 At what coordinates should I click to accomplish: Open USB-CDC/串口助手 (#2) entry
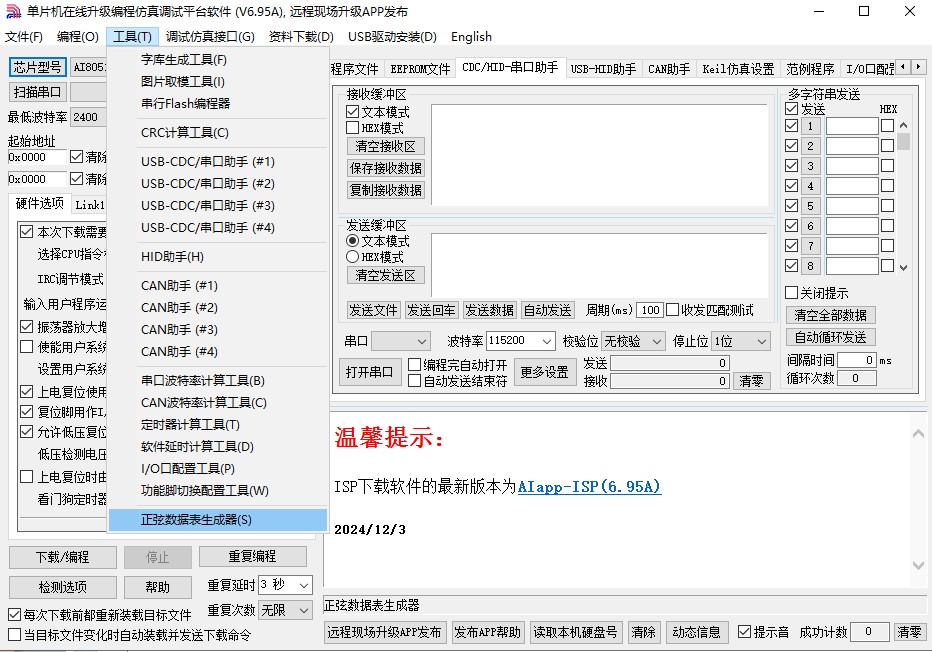[218, 184]
